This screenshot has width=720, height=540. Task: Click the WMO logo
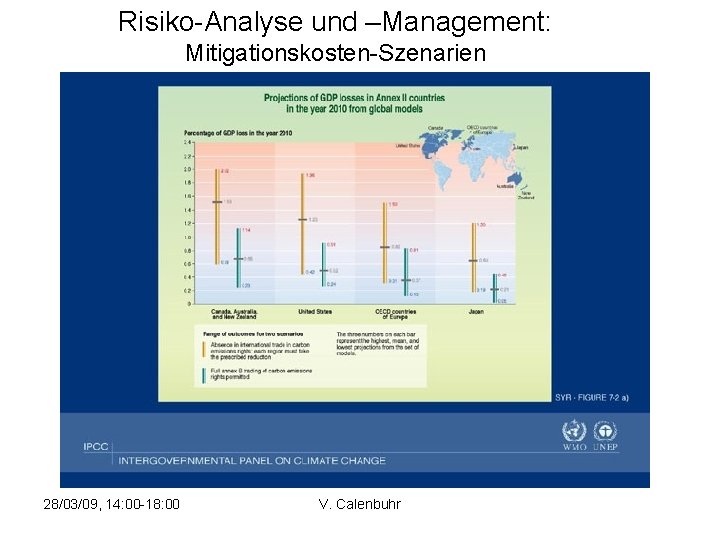click(574, 435)
